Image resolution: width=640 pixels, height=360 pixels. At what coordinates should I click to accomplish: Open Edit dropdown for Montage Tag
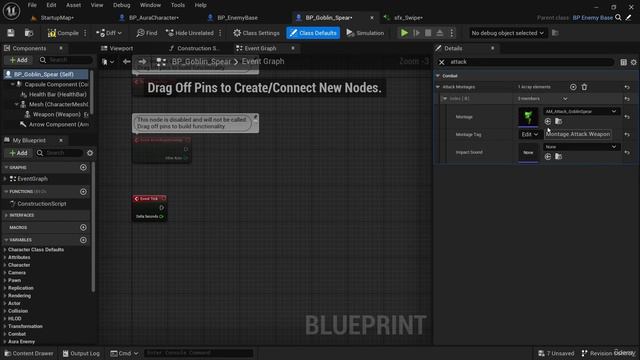coord(529,134)
